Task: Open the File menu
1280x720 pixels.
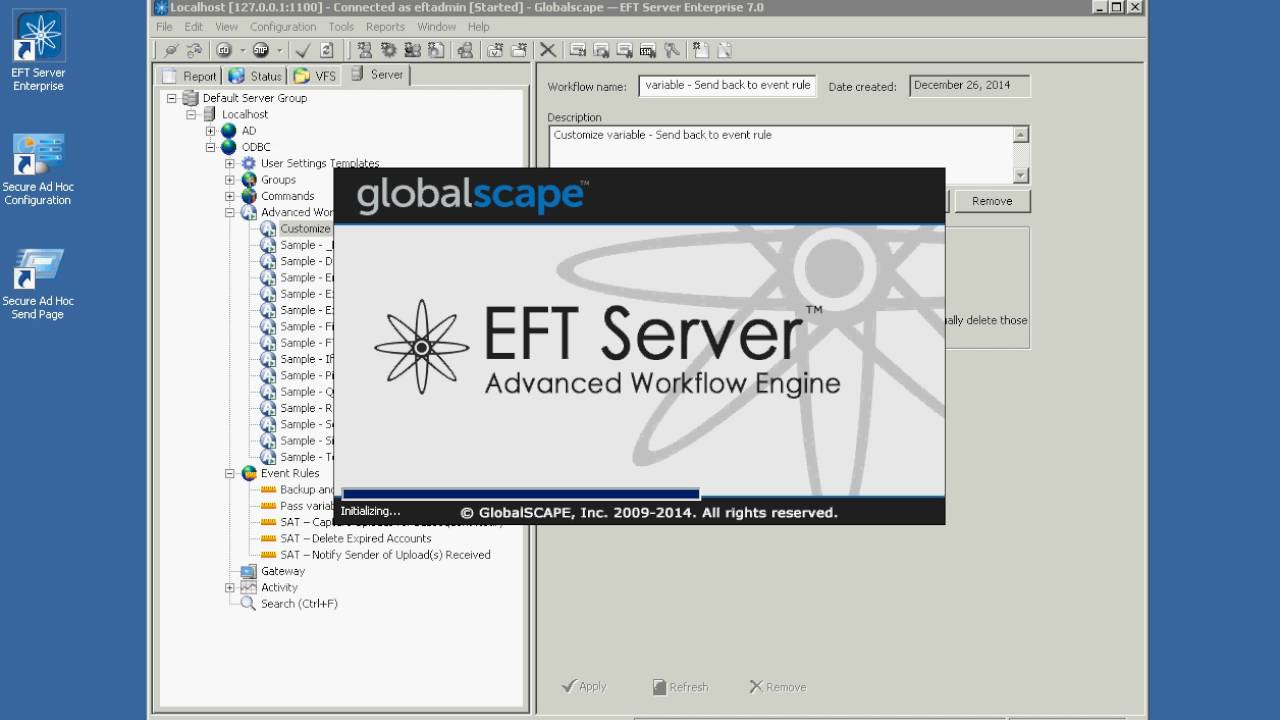Action: (x=164, y=27)
